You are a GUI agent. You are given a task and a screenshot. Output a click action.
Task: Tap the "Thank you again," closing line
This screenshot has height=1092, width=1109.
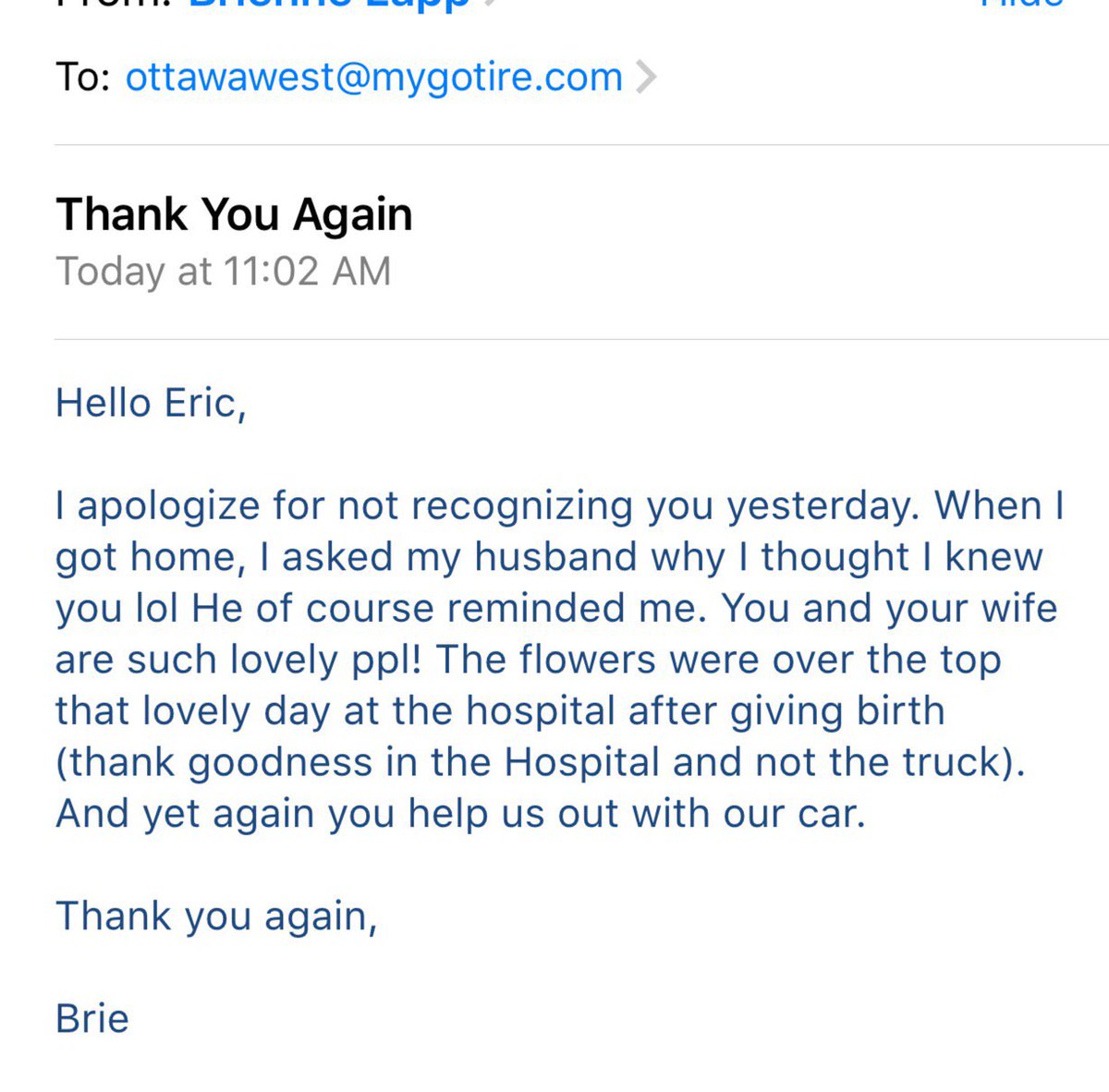(x=216, y=917)
